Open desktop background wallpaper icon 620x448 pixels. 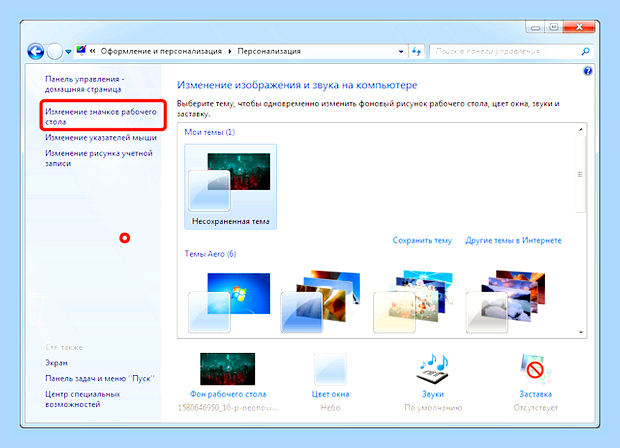[227, 369]
